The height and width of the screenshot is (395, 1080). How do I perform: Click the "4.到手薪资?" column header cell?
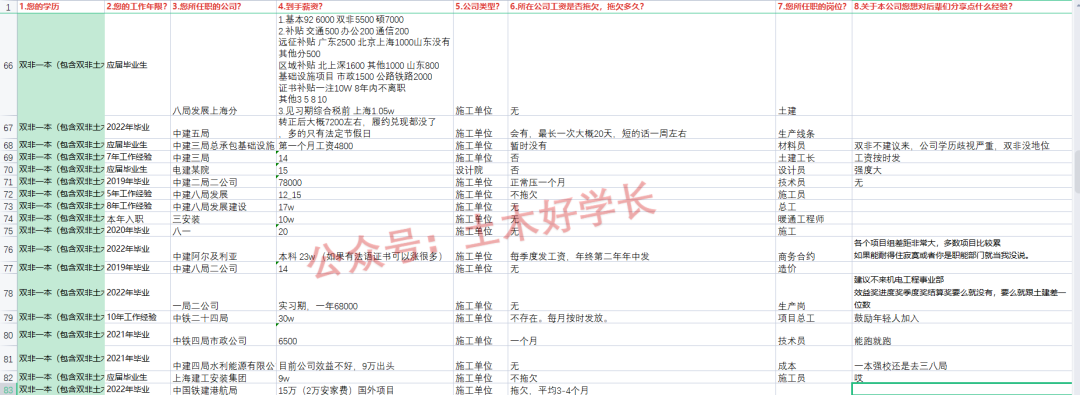pyautogui.click(x=365, y=6)
